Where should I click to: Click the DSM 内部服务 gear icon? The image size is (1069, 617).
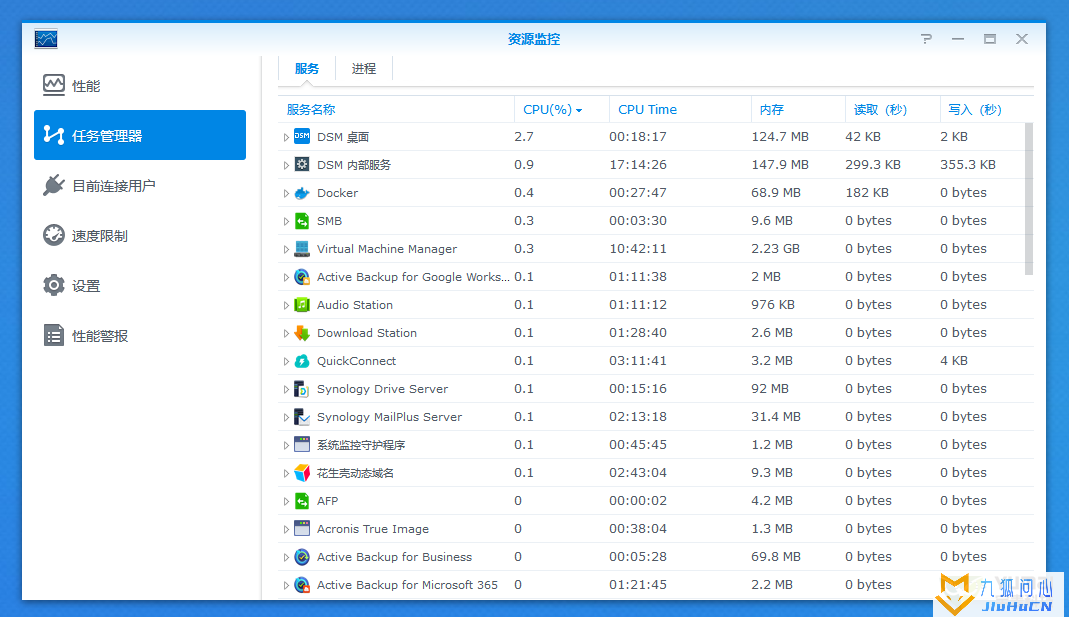[x=302, y=164]
